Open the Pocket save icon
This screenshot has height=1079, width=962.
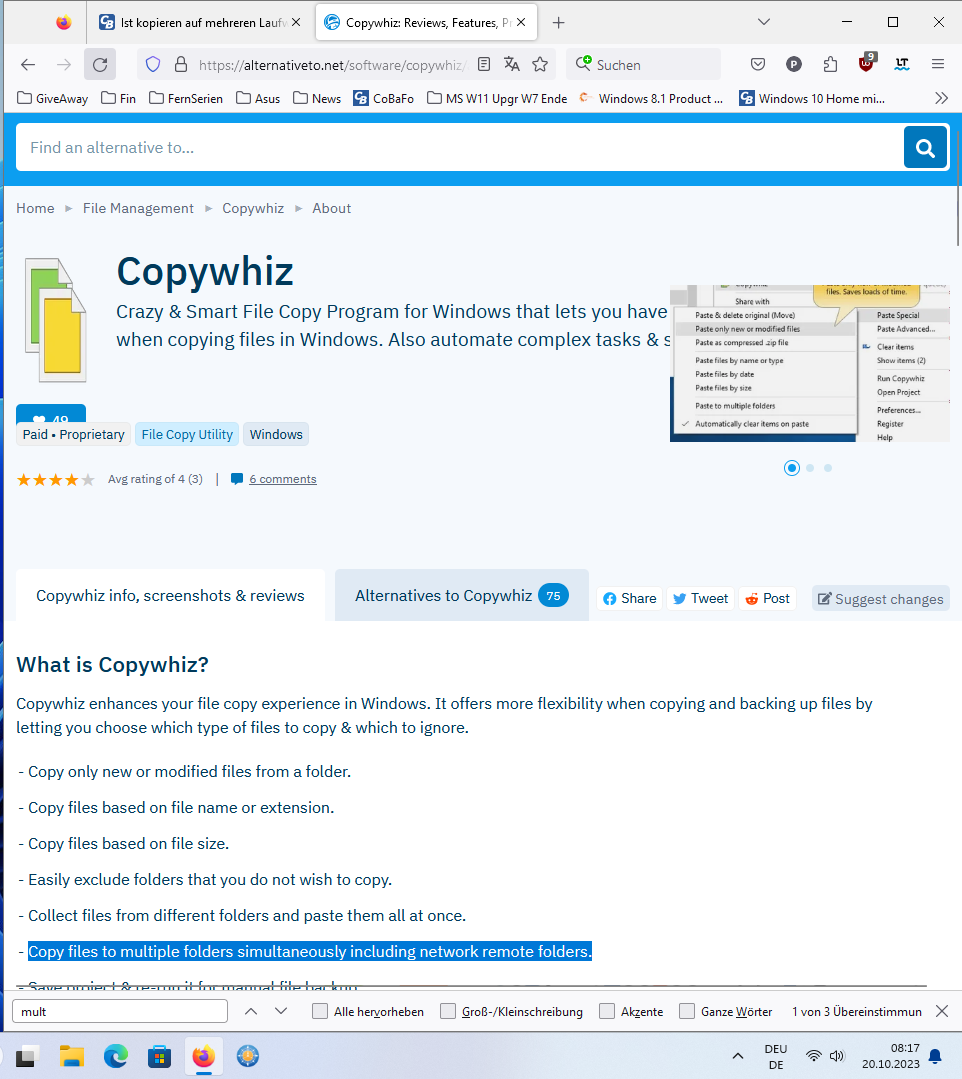(758, 65)
